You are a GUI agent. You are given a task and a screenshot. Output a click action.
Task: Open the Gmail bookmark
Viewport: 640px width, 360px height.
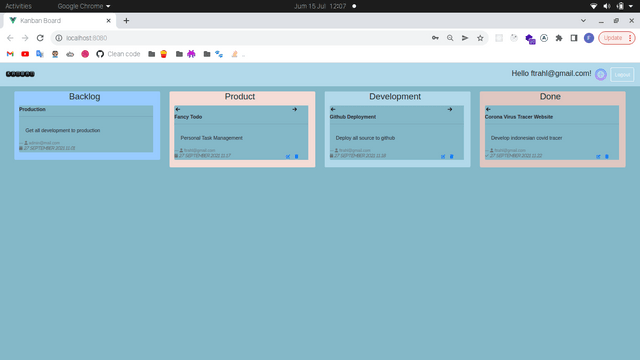(x=10, y=54)
